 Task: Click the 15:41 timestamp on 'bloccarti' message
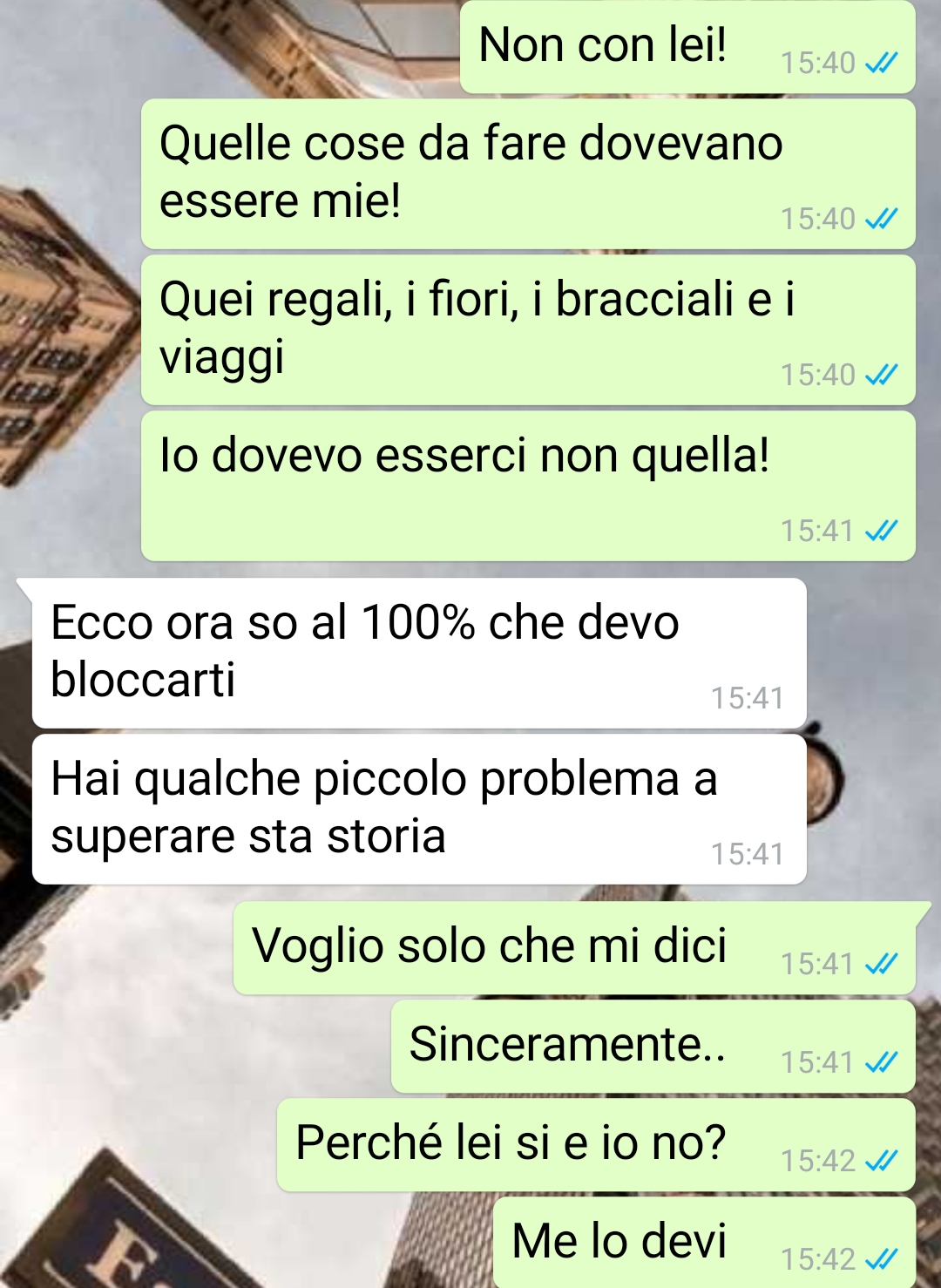coord(747,698)
